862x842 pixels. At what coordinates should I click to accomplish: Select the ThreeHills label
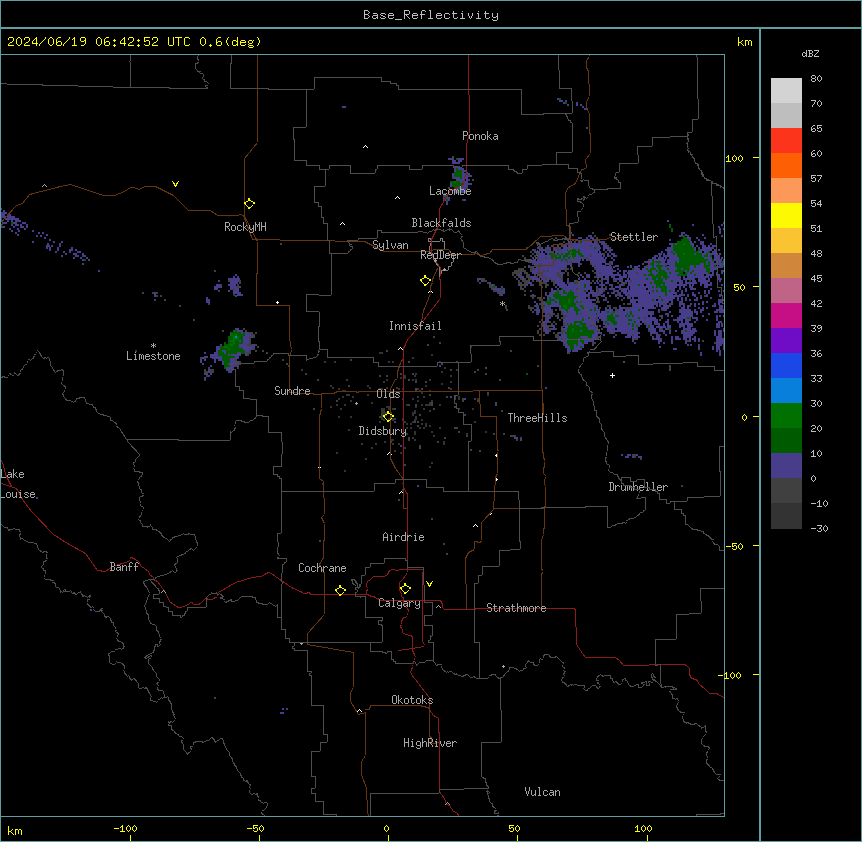pyautogui.click(x=537, y=418)
